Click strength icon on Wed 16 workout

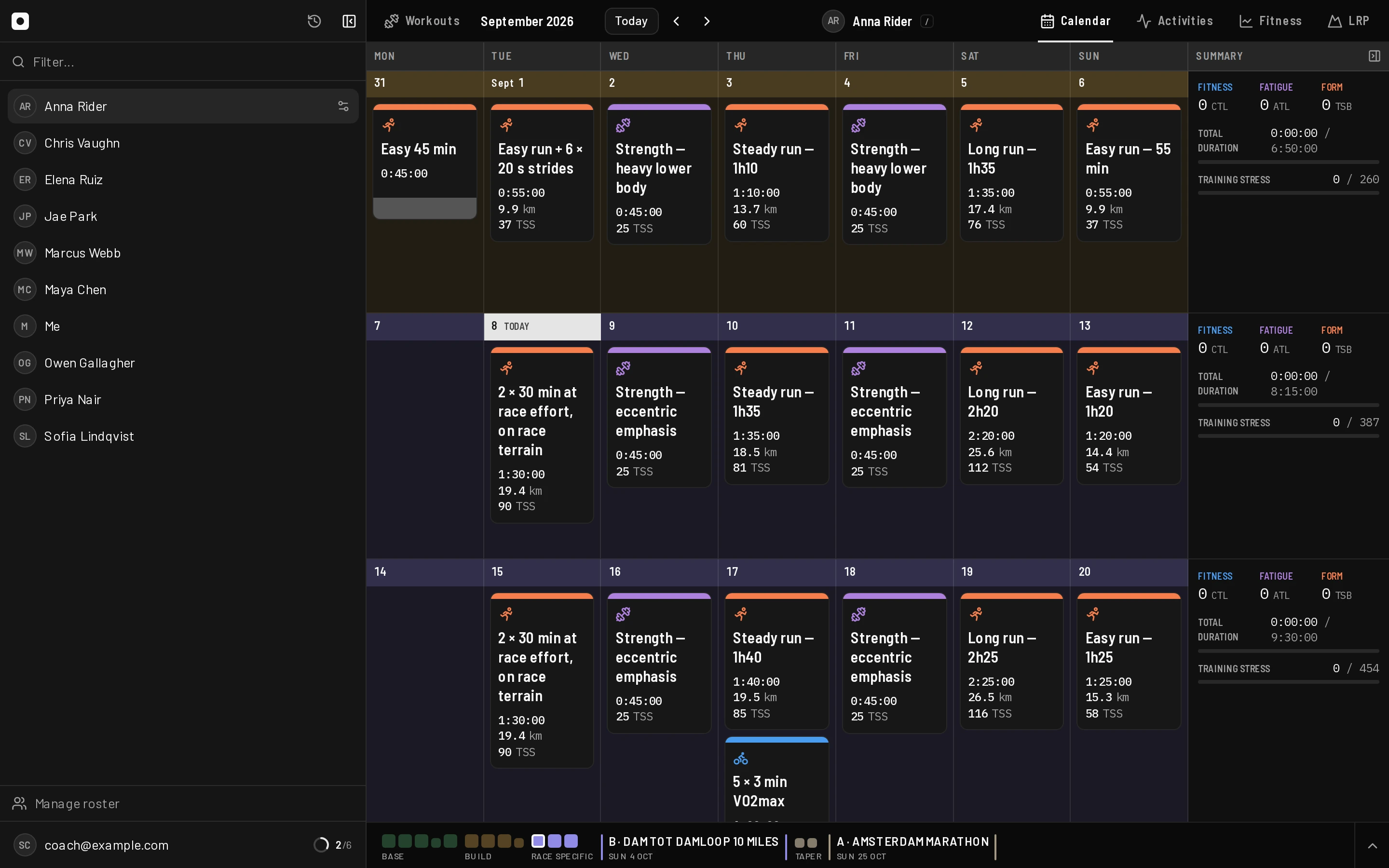tap(623, 614)
